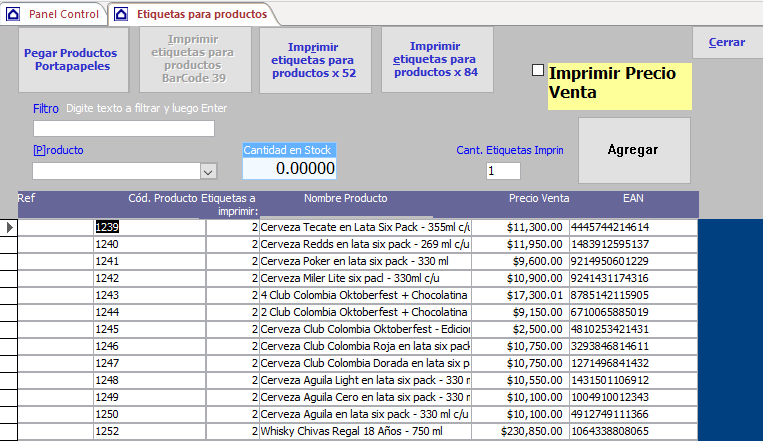Screen dimensions: 763x441
Task: Select product code 1249 cell
Action: pos(149,397)
